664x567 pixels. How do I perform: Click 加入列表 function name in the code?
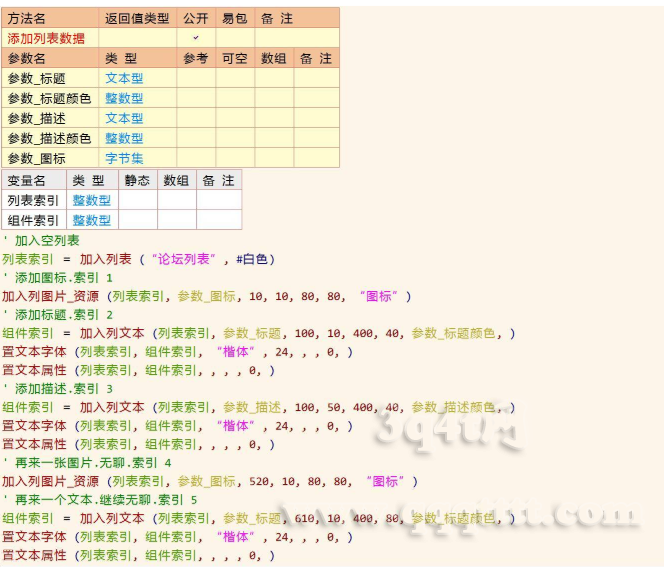[105, 259]
